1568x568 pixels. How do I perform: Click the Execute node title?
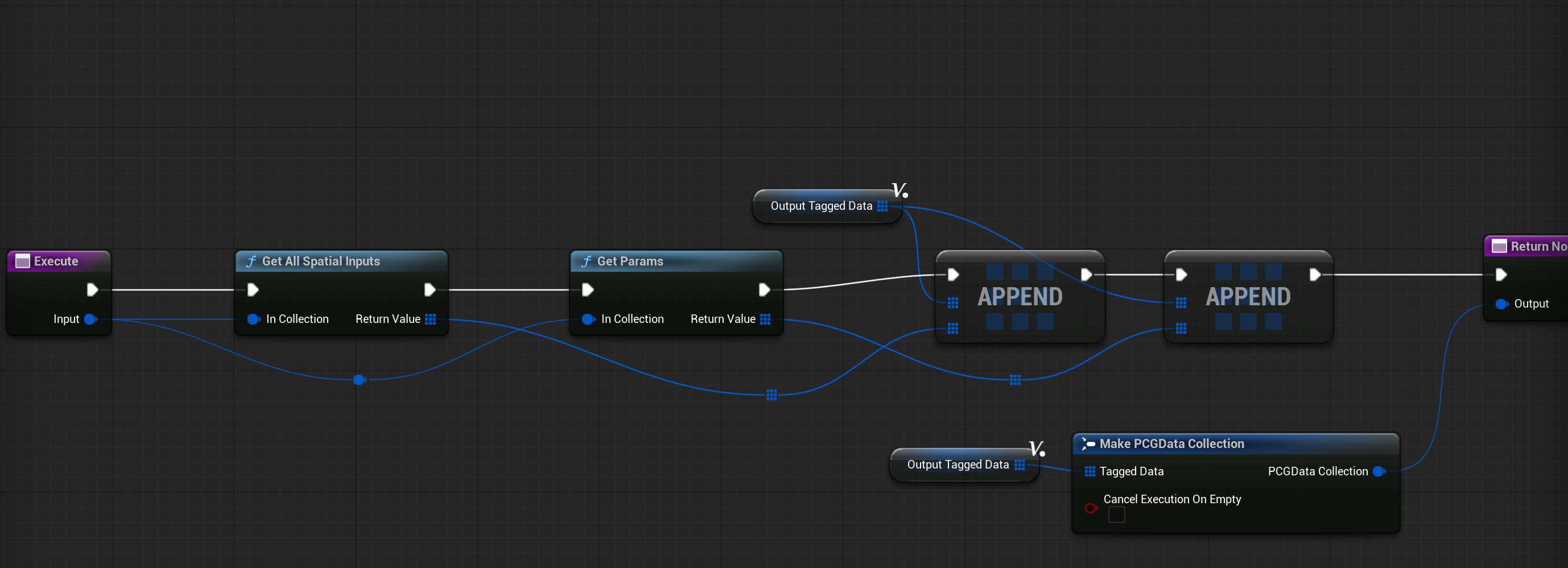[x=56, y=262]
